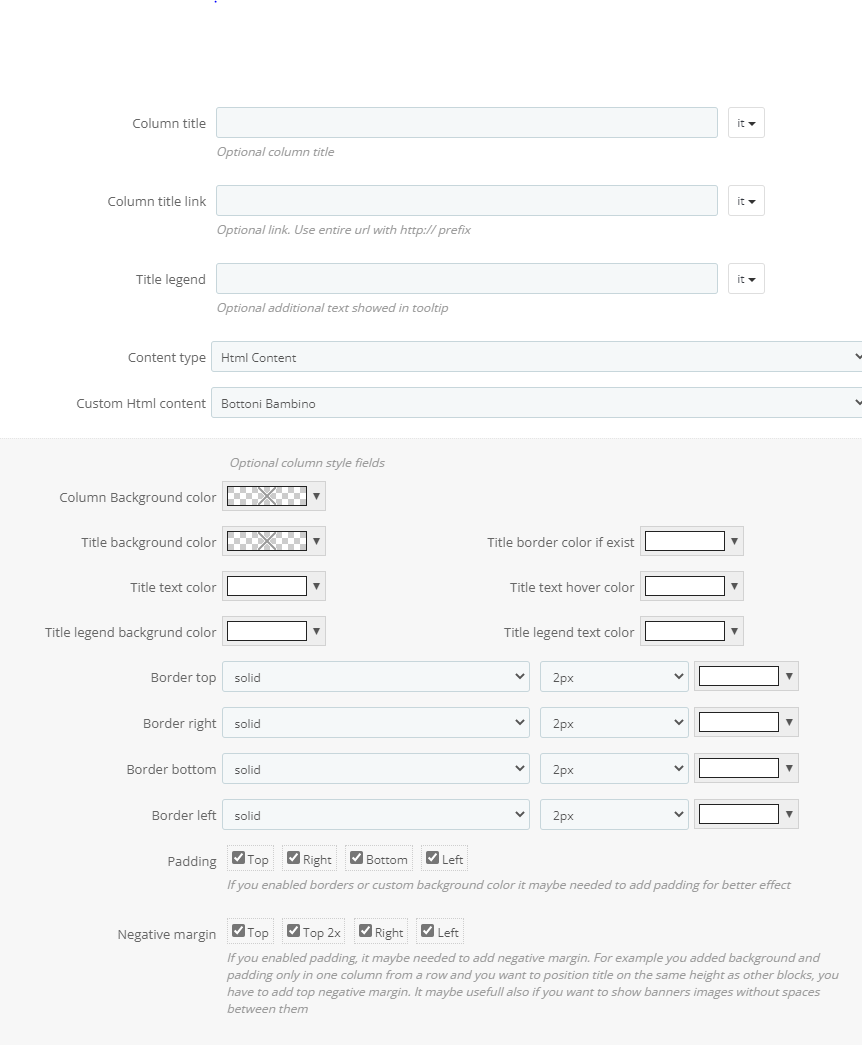Screen dimensions: 862x1045
Task: Disable Negative margin Top 2x checkbox
Action: click(x=293, y=931)
